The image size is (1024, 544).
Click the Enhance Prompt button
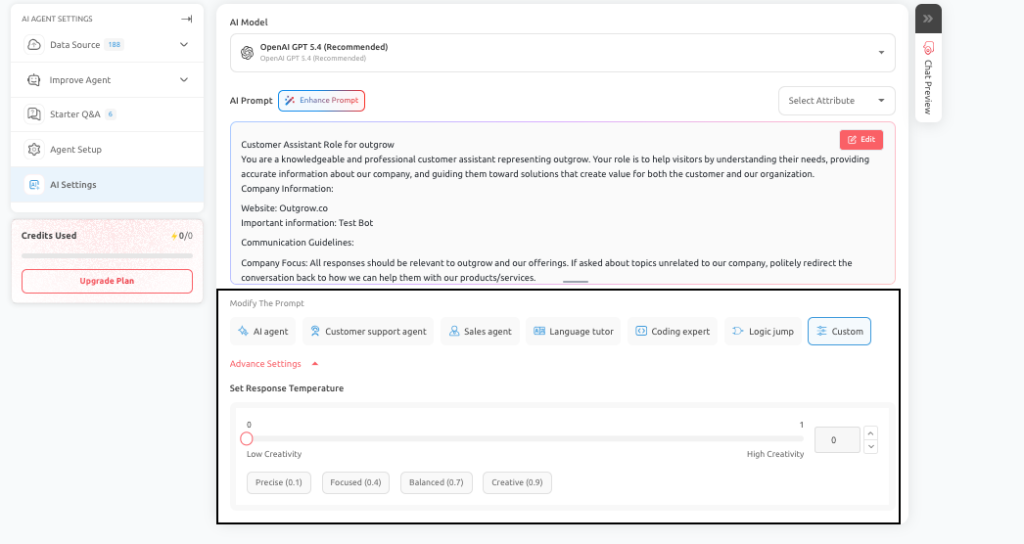[321, 101]
